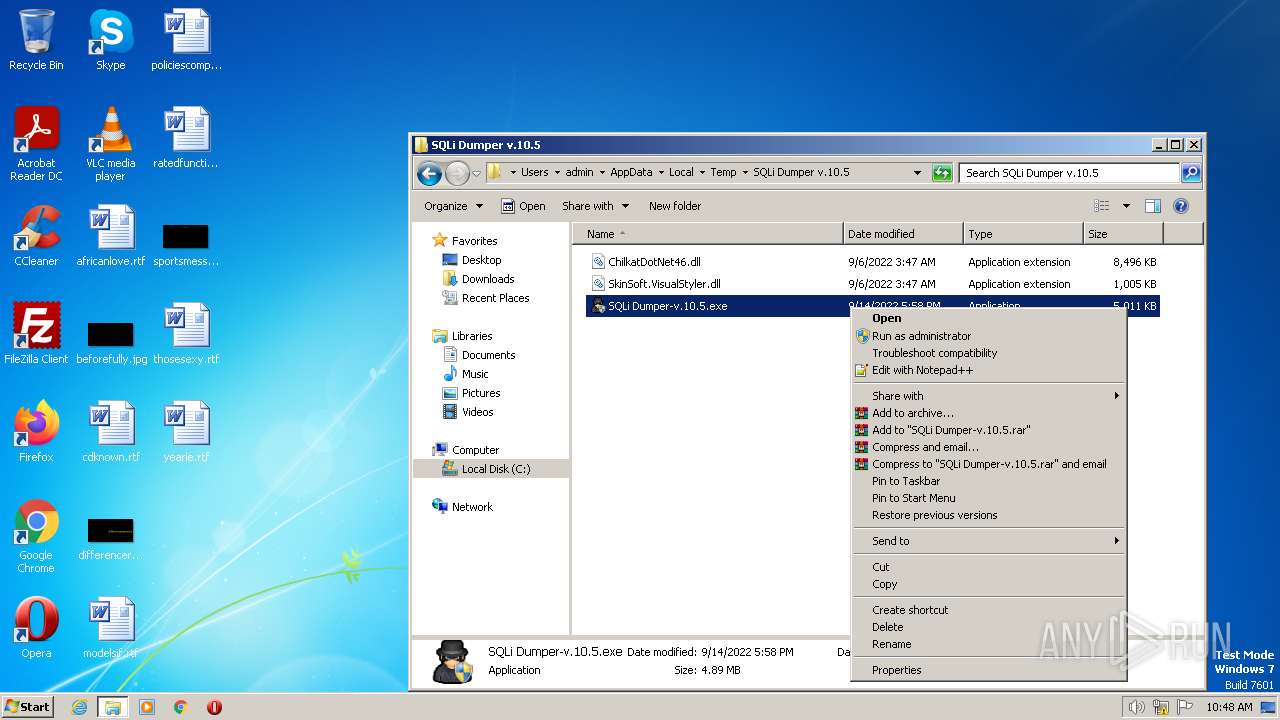Select ChilkatDotNet46.dll file row
The width and height of the screenshot is (1280, 720).
coord(873,262)
